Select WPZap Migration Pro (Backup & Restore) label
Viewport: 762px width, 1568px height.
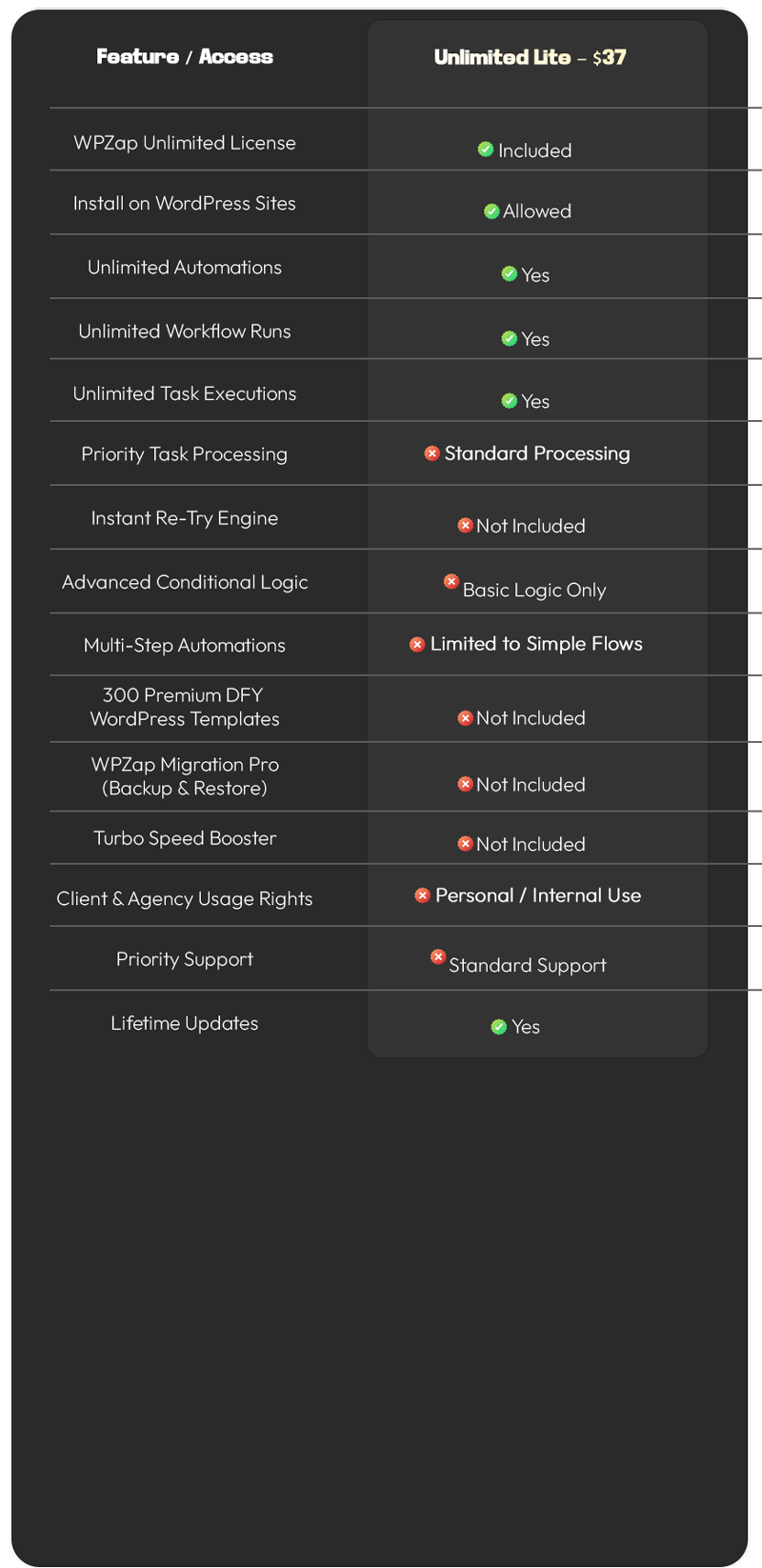[x=185, y=776]
